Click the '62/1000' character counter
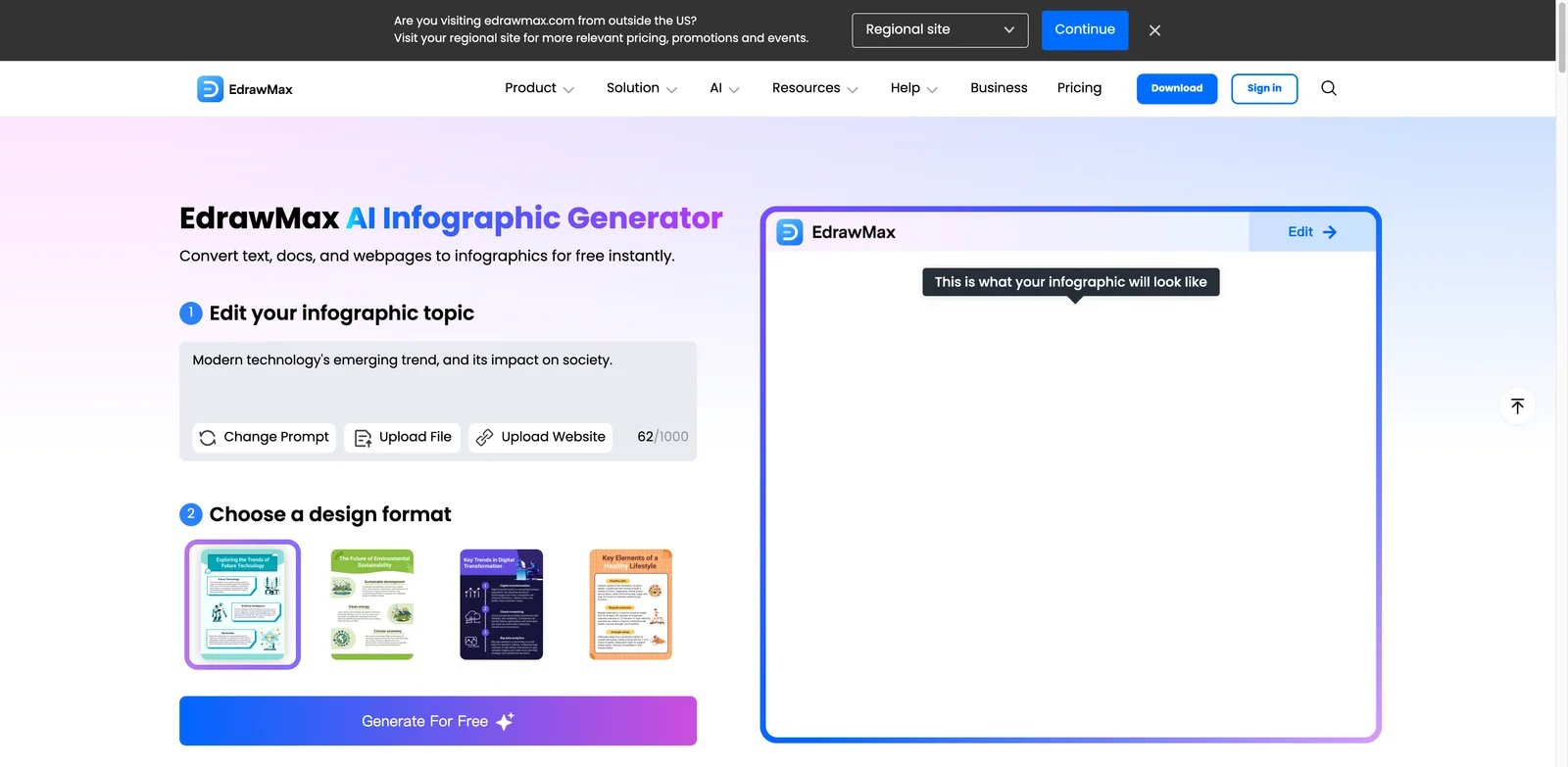 click(x=662, y=437)
